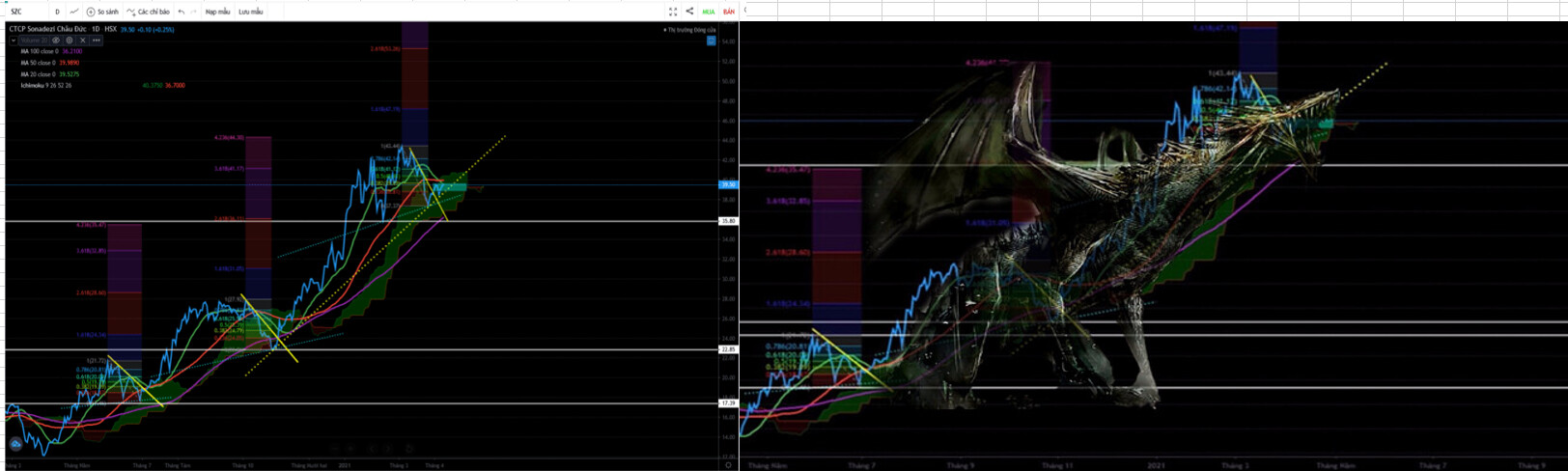
Task: Click Lưu mẫu to save template
Action: [x=251, y=12]
